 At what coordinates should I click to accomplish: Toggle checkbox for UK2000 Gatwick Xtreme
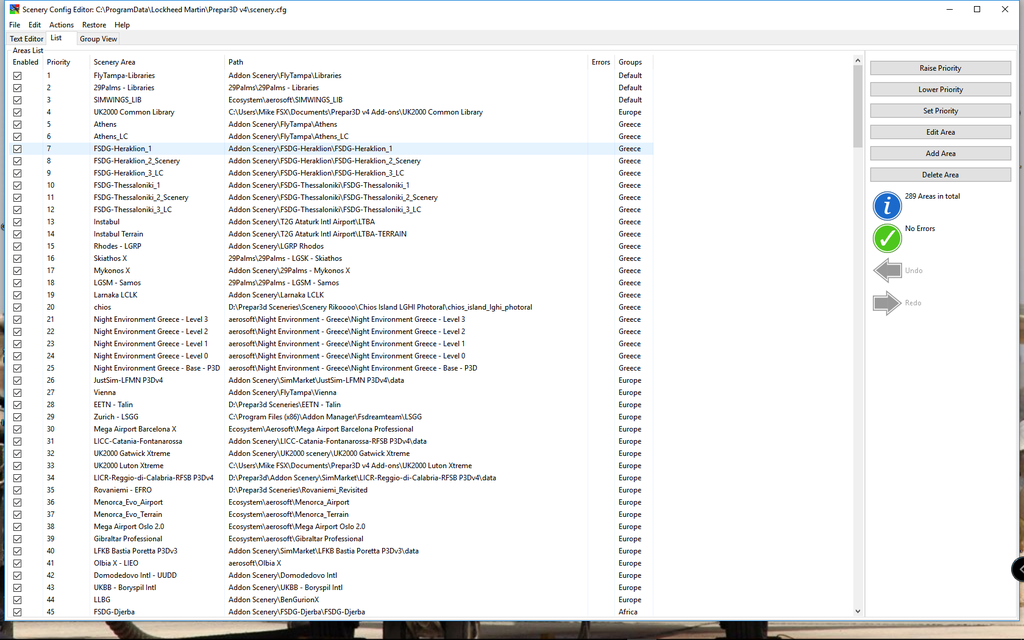pos(18,454)
